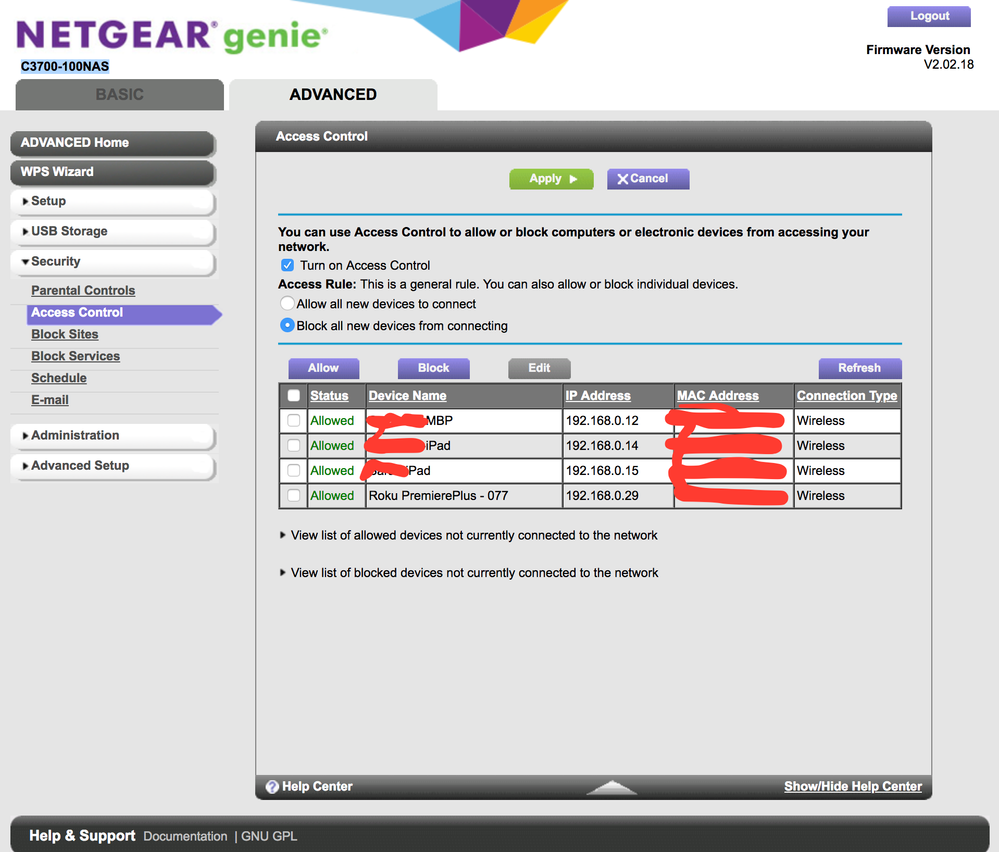Check the box for device 192.168.0.12
999x852 pixels.
[x=294, y=421]
